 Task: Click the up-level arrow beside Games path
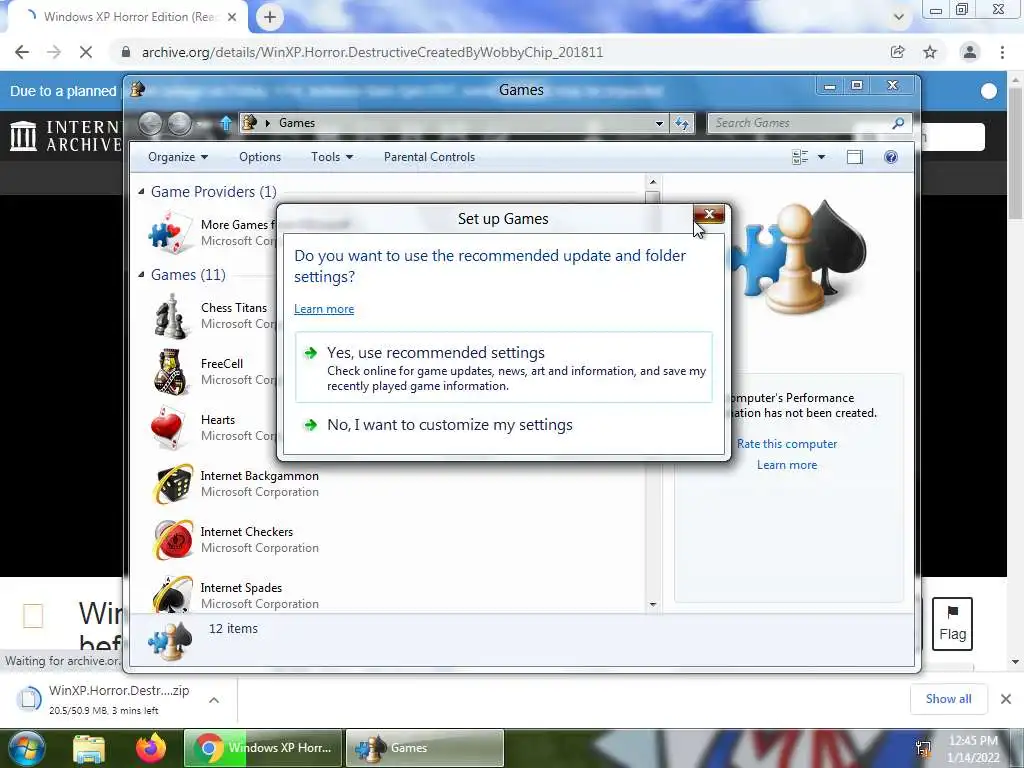(226, 123)
